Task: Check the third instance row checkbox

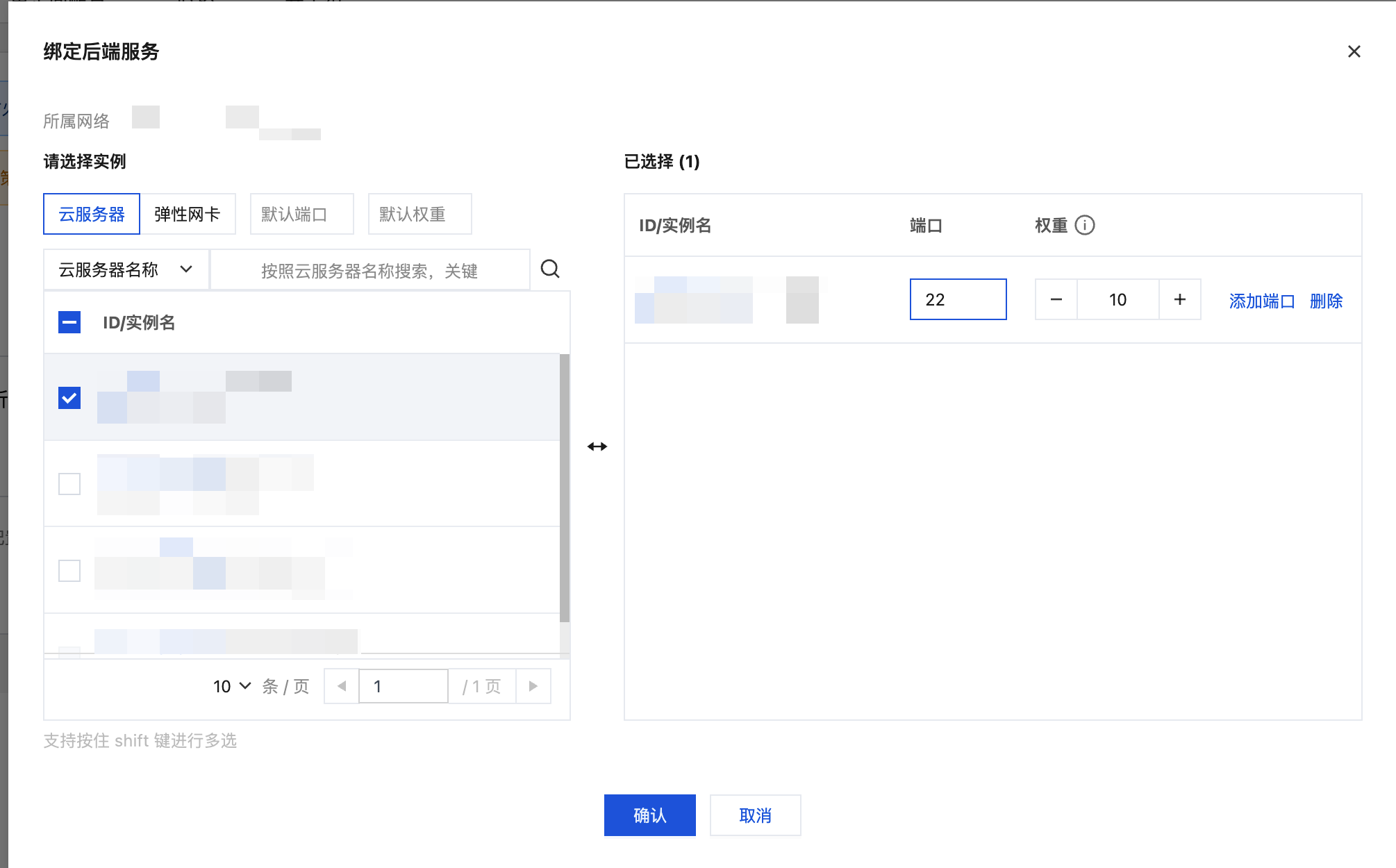Action: pos(69,570)
